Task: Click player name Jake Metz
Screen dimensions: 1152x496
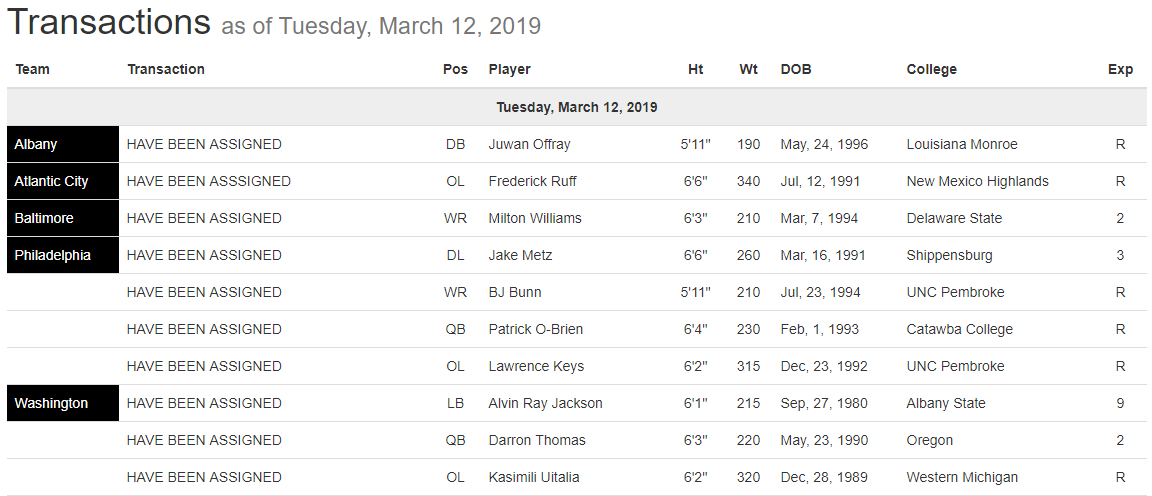Action: (x=520, y=255)
